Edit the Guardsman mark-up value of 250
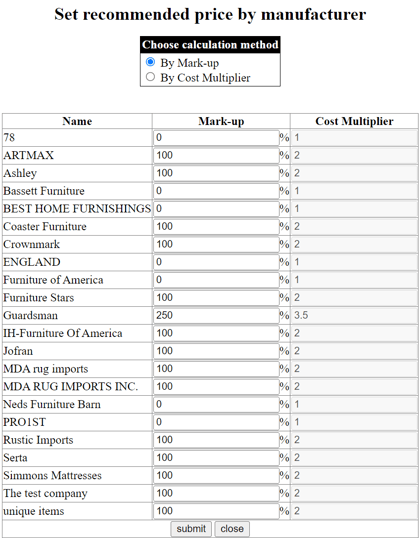This screenshot has height=538, width=419. click(216, 315)
